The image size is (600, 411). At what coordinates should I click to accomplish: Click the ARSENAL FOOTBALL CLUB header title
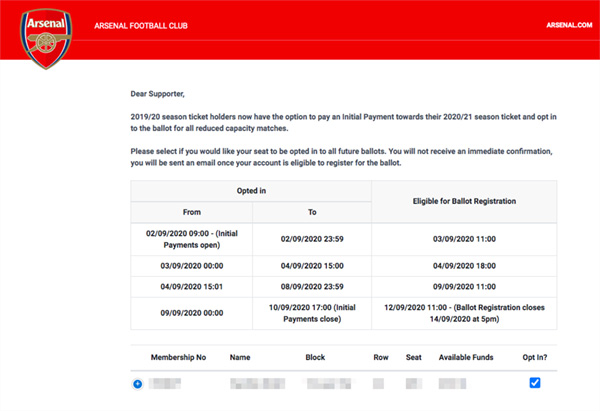click(x=141, y=26)
